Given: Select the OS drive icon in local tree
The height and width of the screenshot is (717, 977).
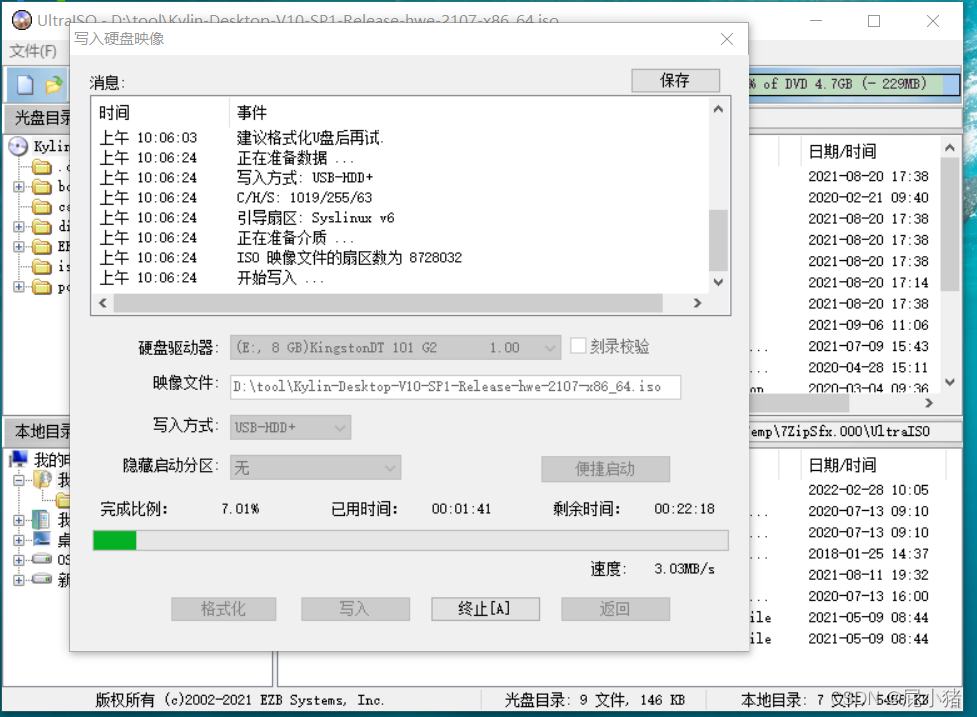Looking at the screenshot, I should click(42, 559).
